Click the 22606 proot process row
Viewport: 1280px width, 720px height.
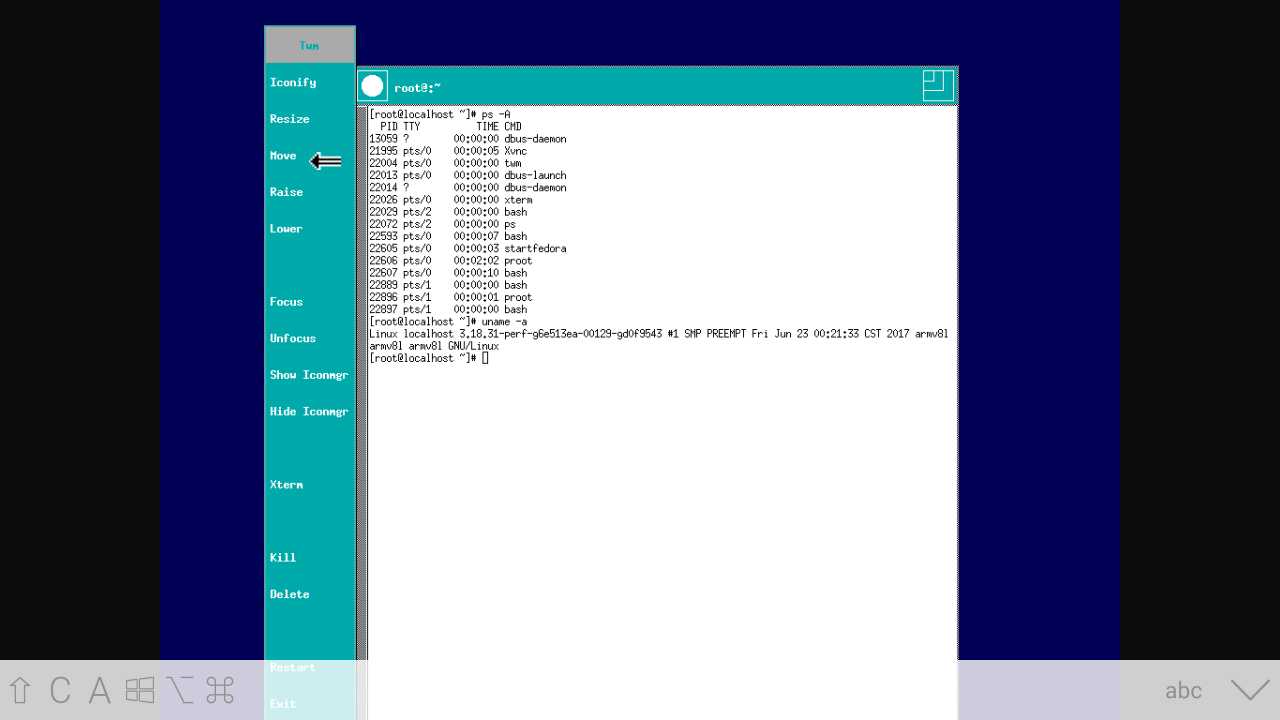451,261
